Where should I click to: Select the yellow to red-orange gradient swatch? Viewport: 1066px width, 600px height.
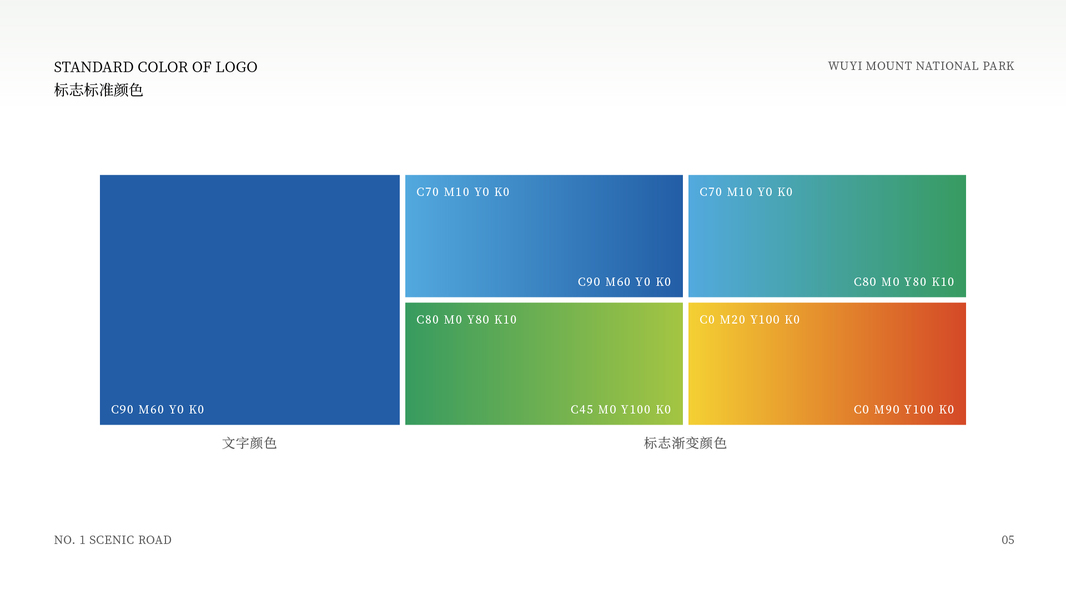pos(827,364)
